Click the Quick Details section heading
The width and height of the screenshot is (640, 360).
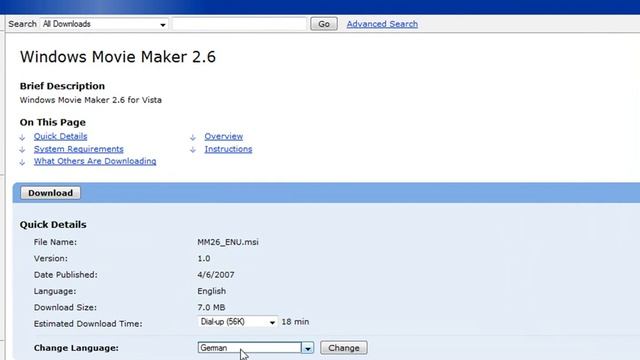coord(53,224)
